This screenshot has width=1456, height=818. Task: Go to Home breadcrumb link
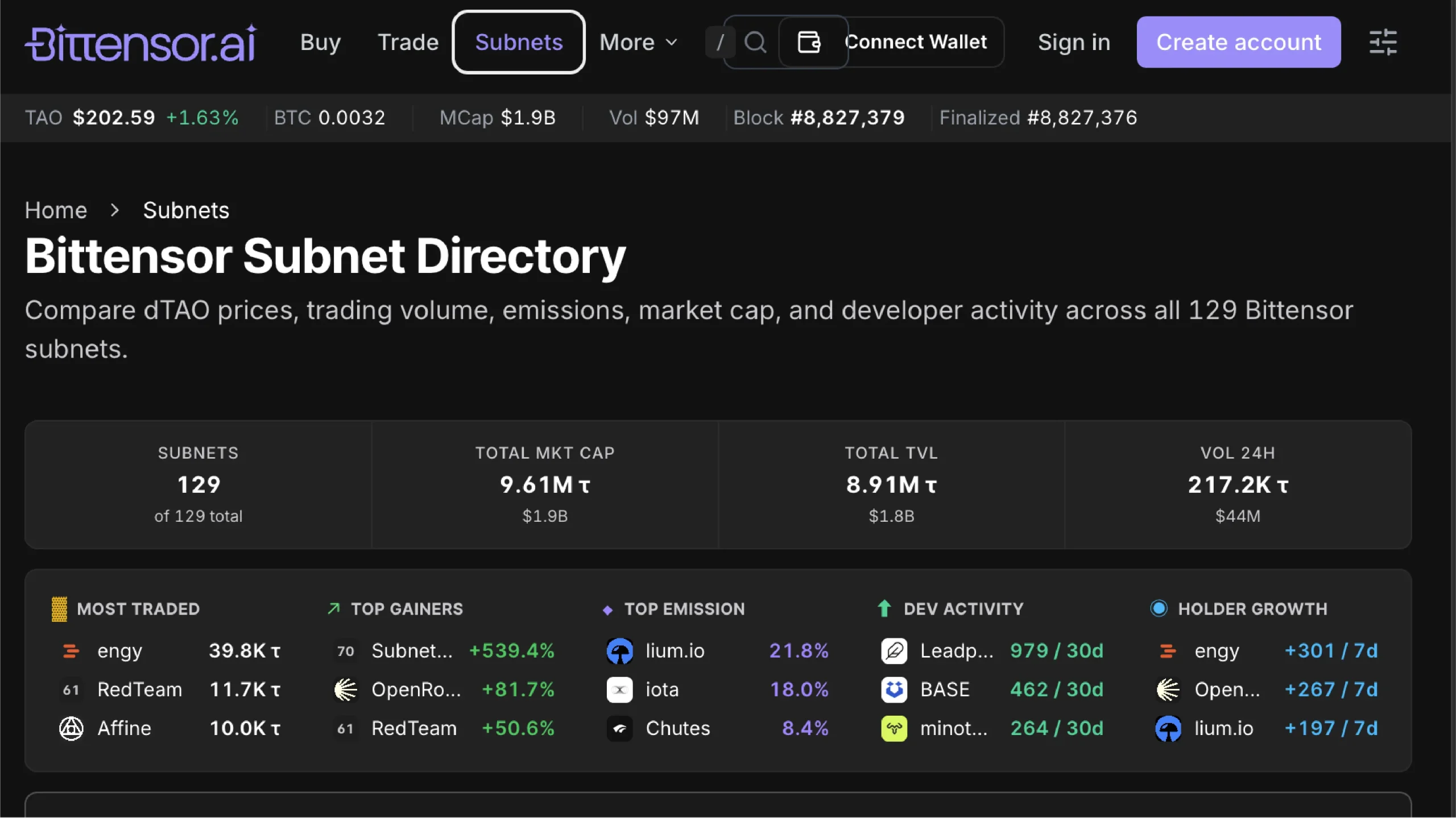coord(56,210)
